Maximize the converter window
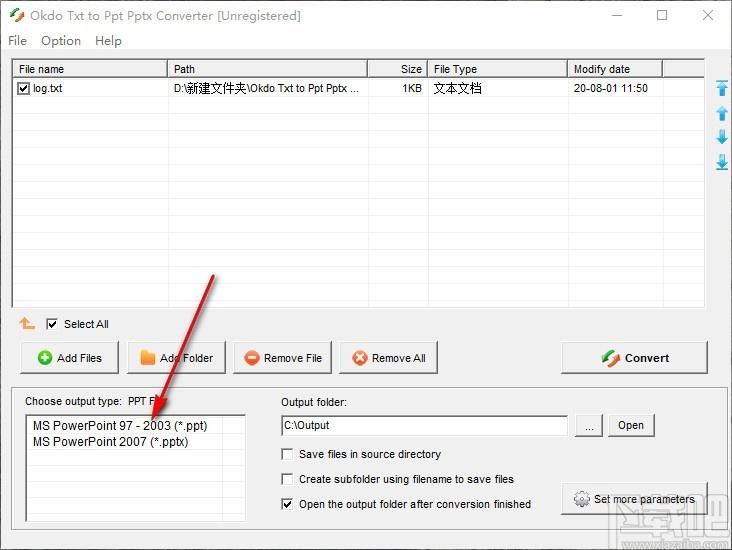The width and height of the screenshot is (732, 550). 662,15
